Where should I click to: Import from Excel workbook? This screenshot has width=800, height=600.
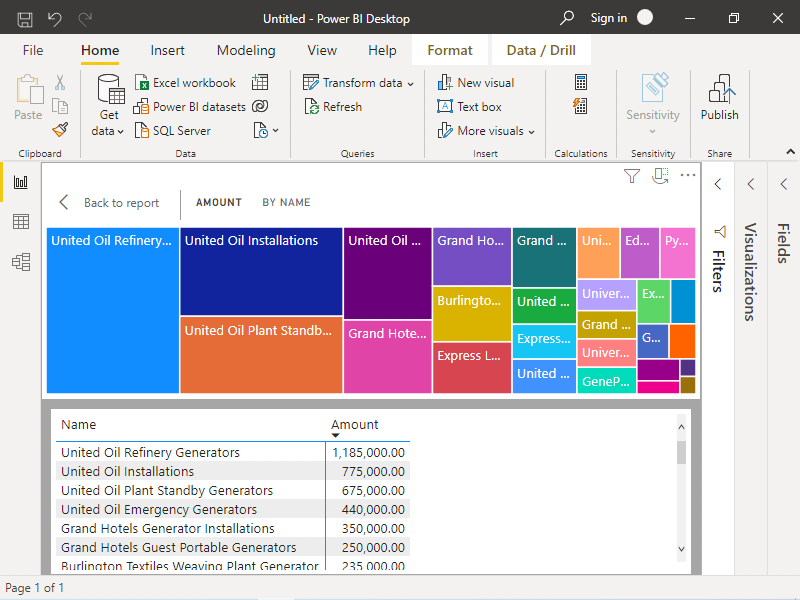(185, 83)
